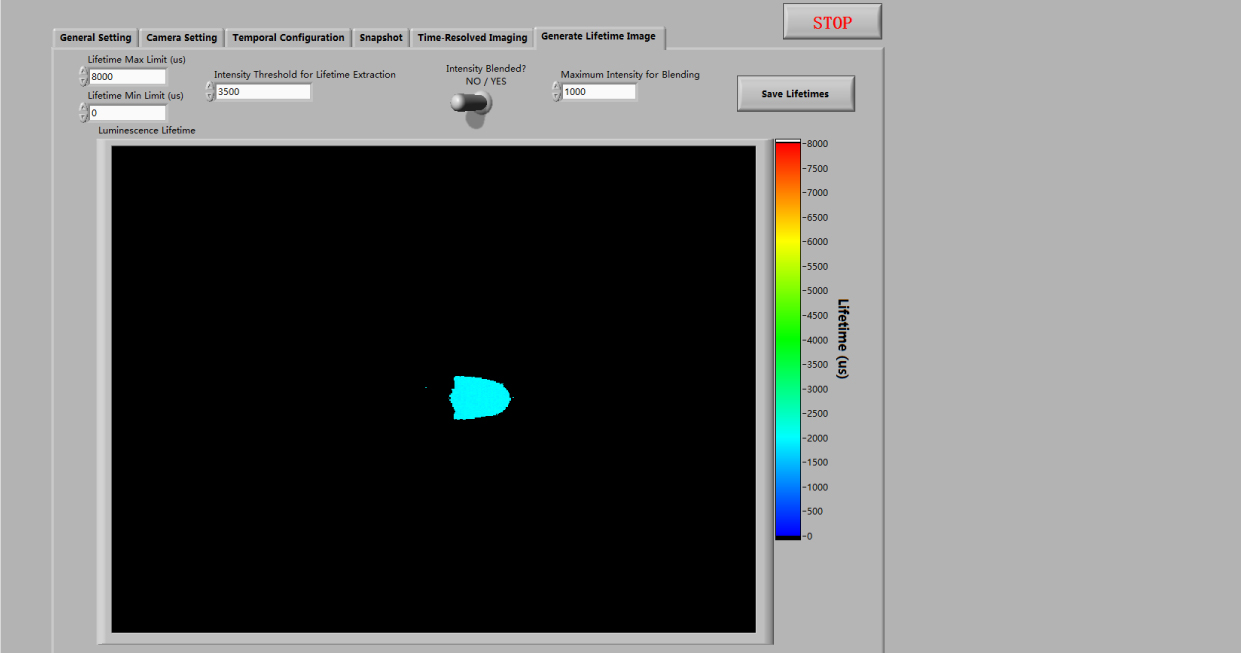This screenshot has width=1241, height=653.
Task: Click the green middle of the lifetime color bar
Action: [787, 315]
